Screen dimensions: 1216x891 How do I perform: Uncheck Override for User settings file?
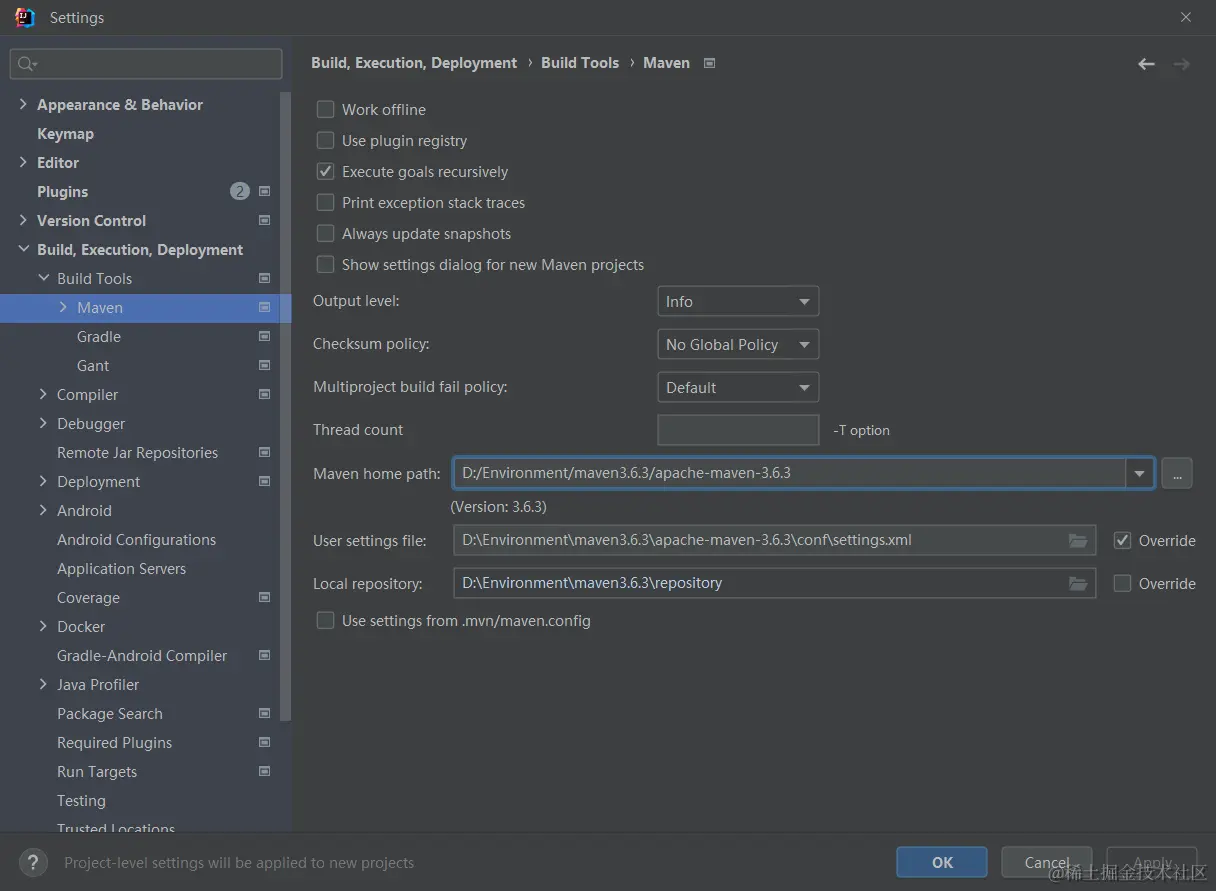pos(1122,540)
